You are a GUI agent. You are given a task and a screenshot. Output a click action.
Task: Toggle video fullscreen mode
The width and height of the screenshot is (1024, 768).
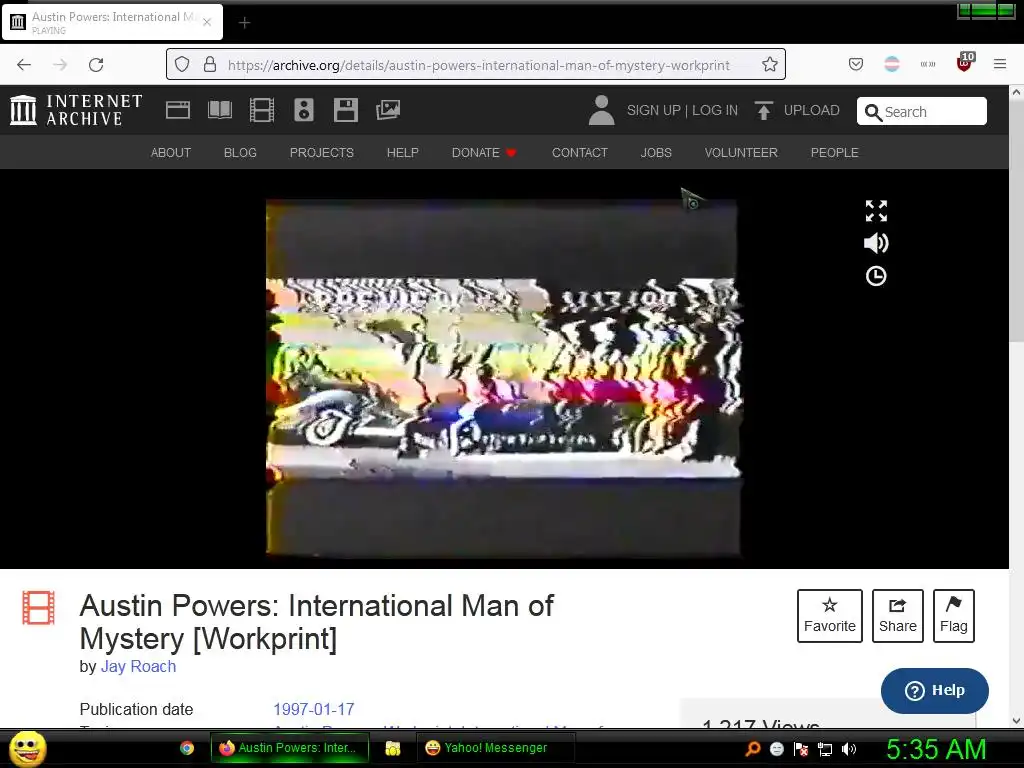pos(876,211)
